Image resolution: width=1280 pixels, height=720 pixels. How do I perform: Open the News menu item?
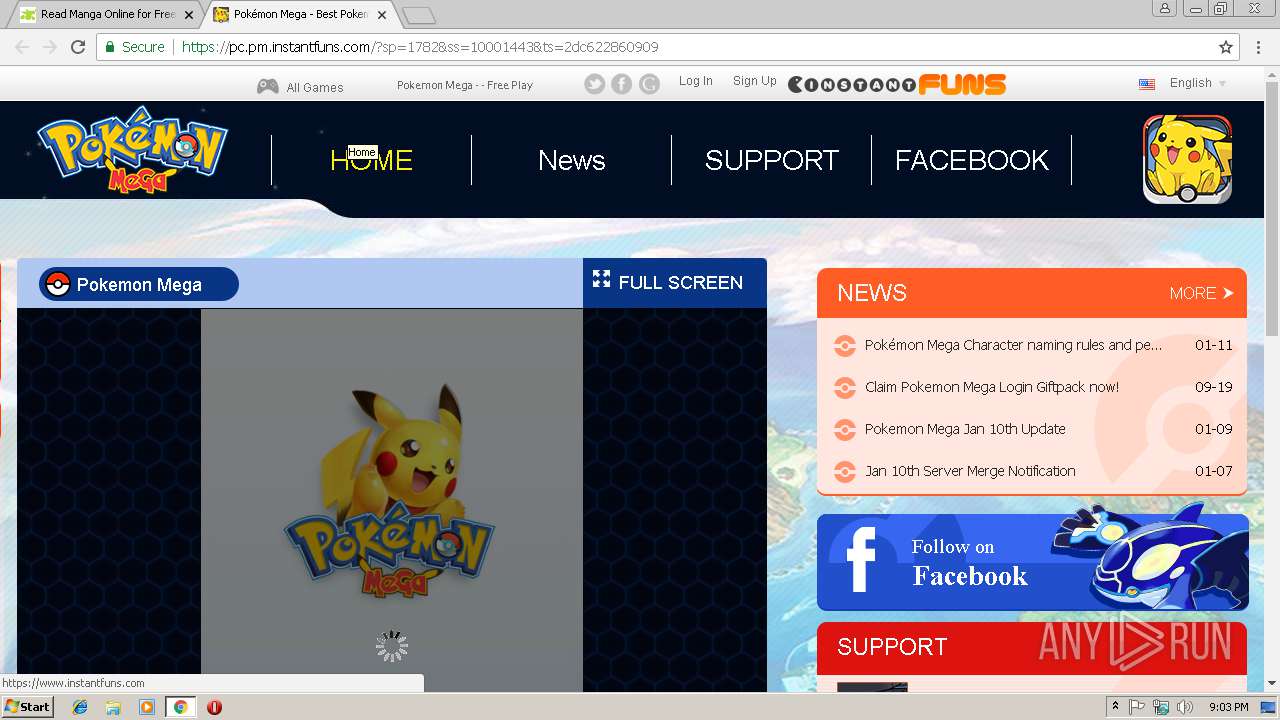coord(572,160)
